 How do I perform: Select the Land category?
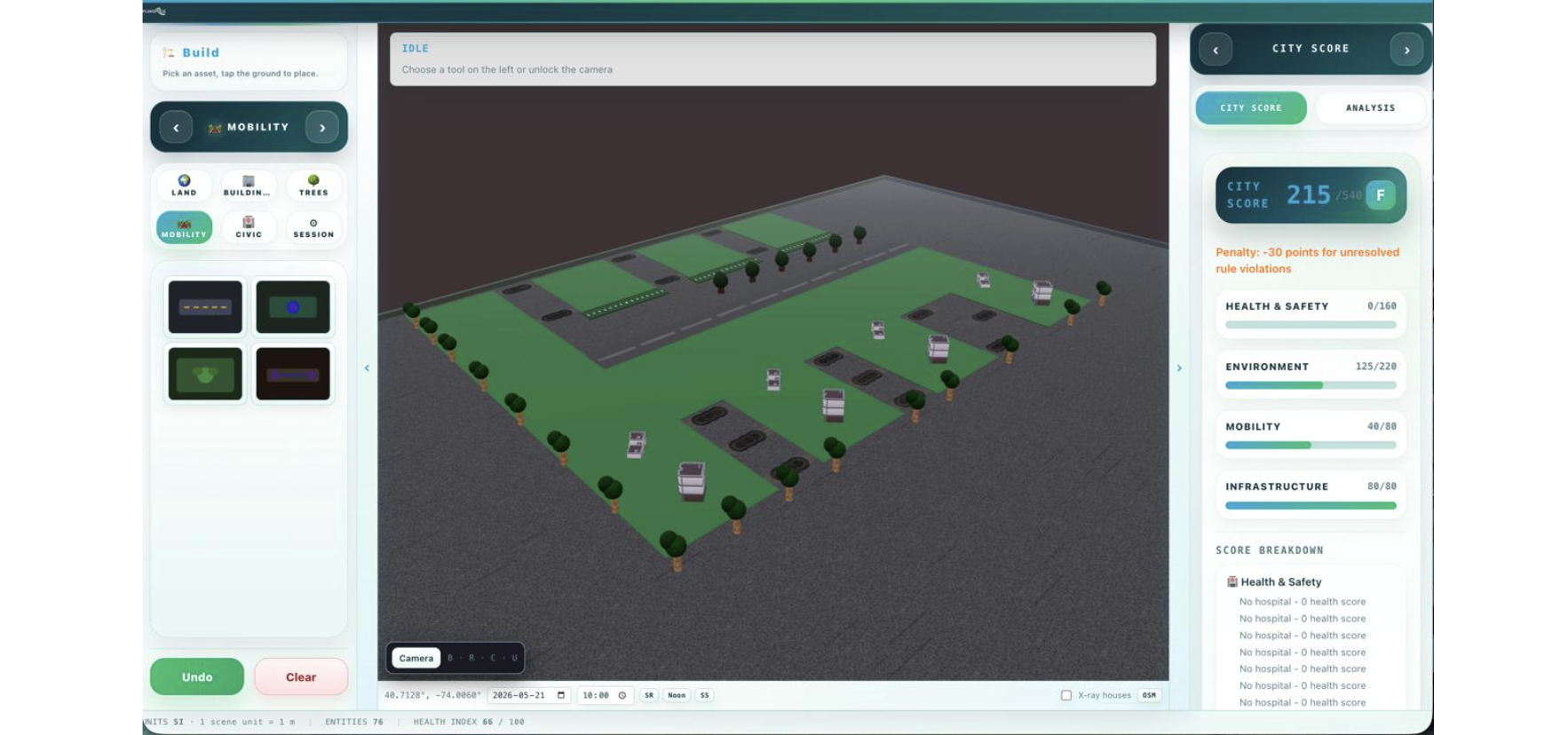tap(184, 186)
